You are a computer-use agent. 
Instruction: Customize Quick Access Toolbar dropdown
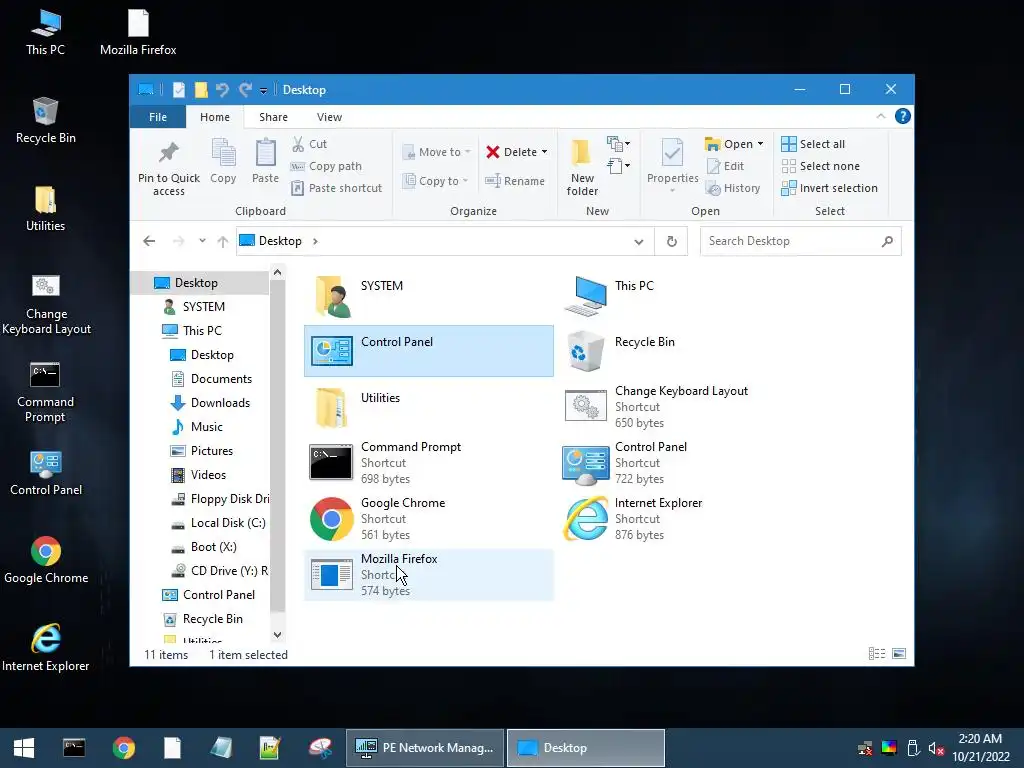[x=263, y=90]
